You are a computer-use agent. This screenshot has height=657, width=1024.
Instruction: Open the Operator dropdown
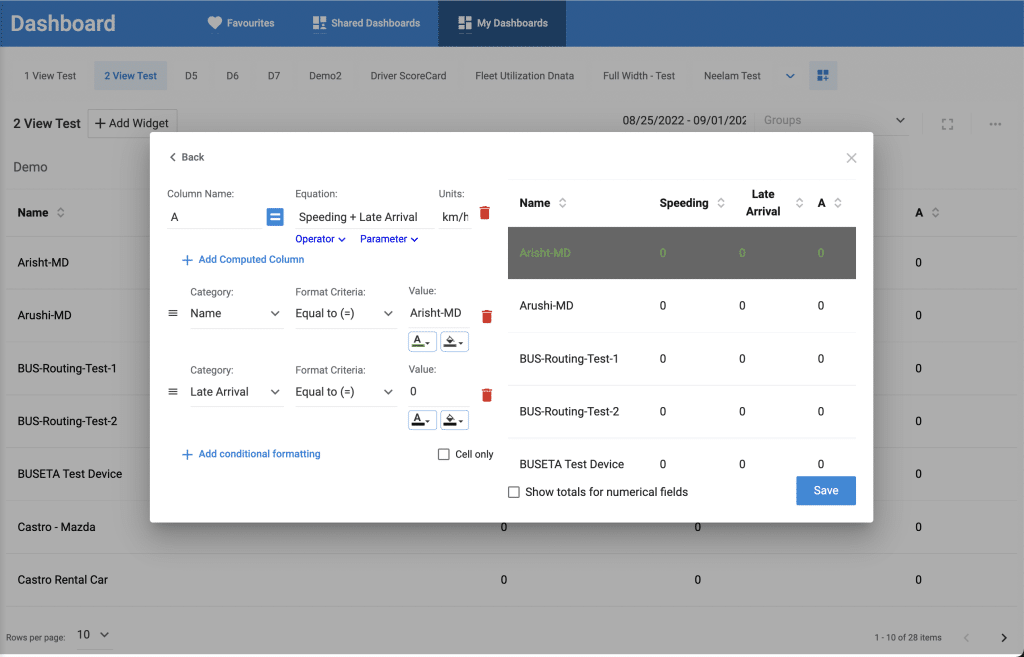click(x=320, y=239)
